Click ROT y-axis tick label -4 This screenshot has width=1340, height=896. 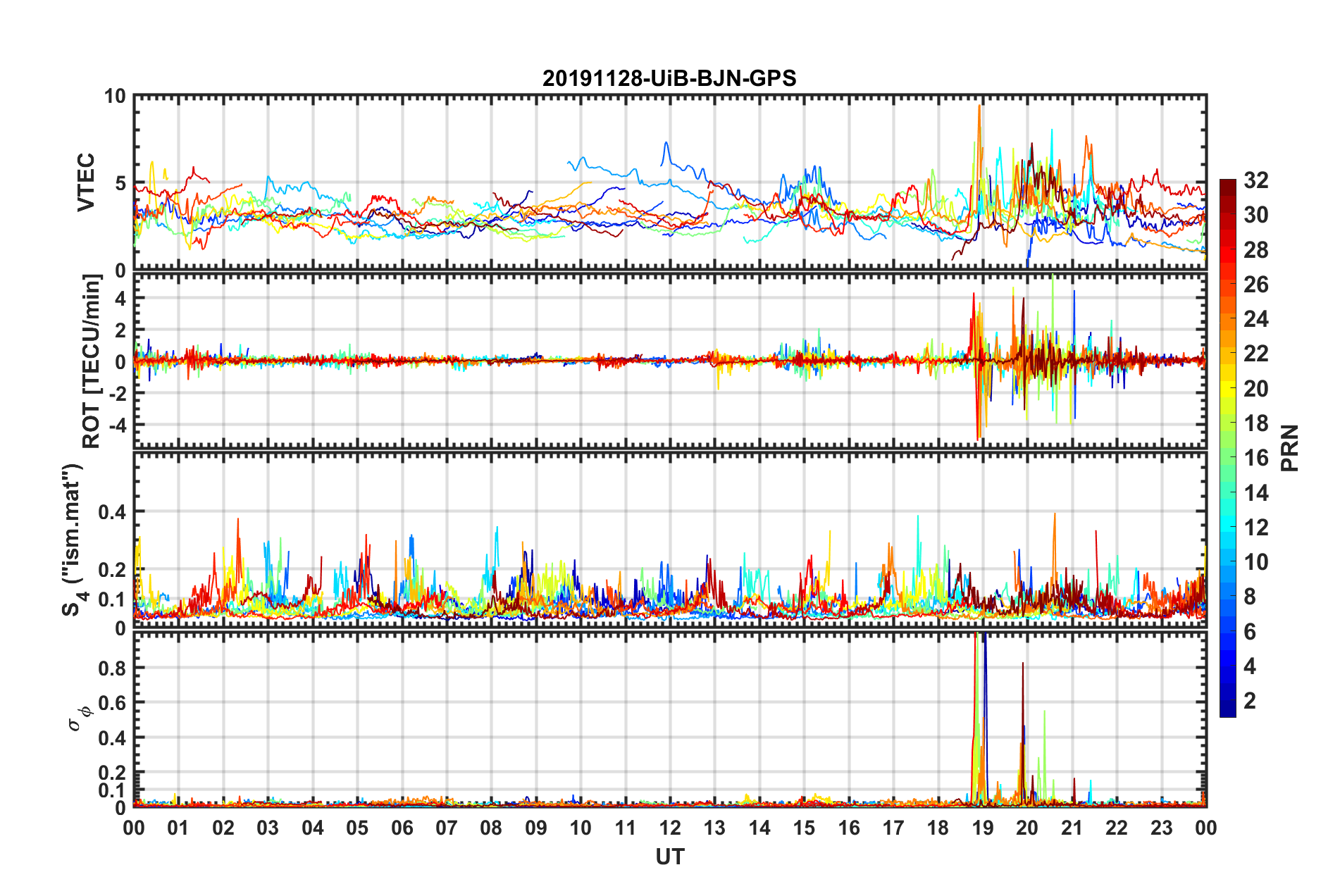[117, 425]
